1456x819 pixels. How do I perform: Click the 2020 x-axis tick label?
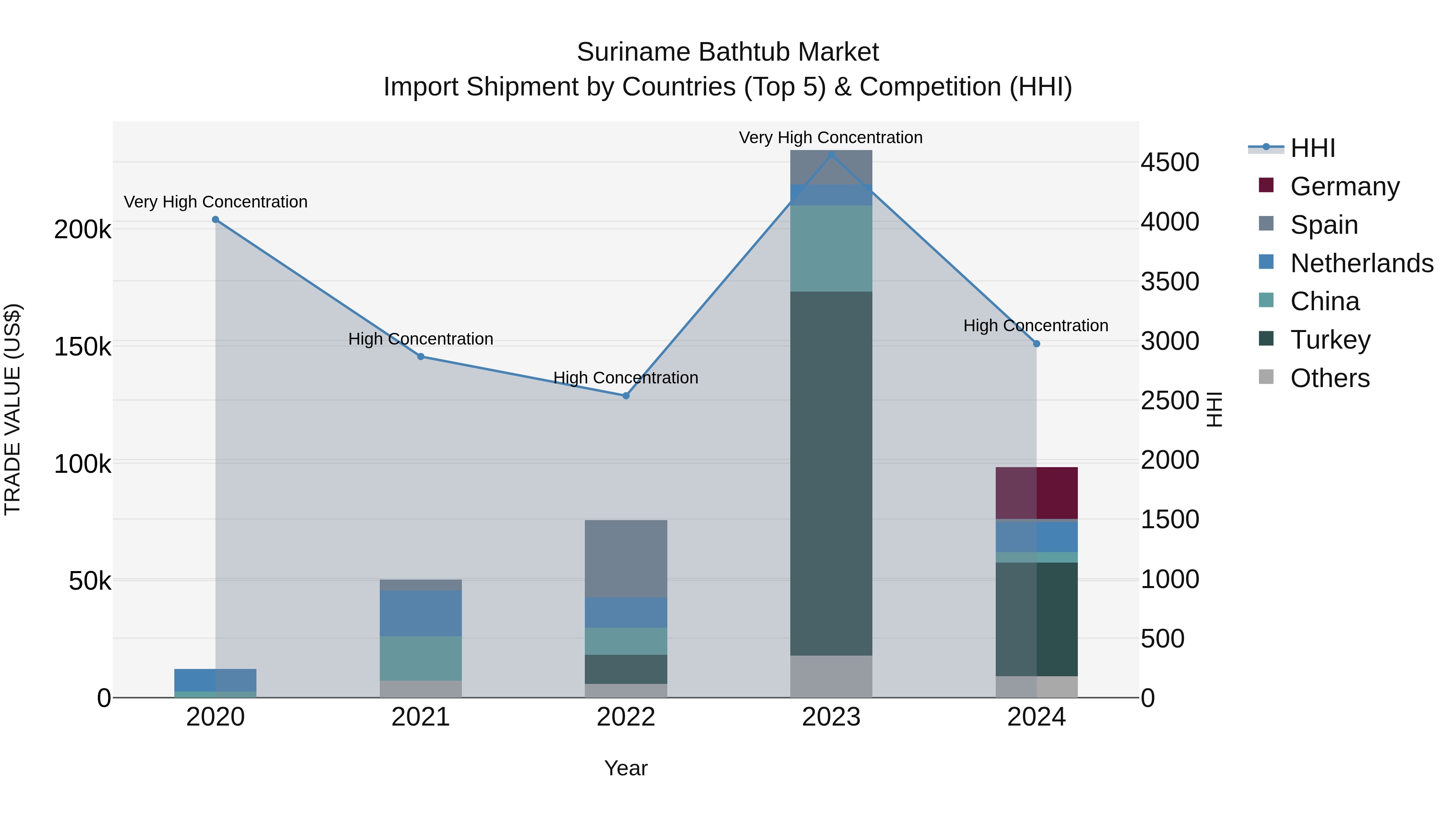click(x=215, y=717)
